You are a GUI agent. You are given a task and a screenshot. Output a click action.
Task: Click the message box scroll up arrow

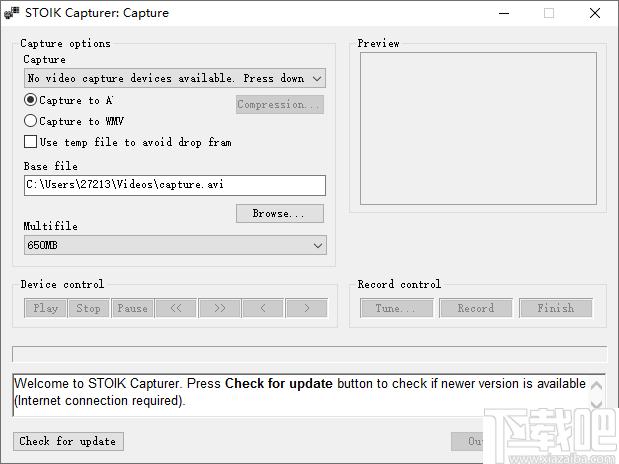(597, 385)
